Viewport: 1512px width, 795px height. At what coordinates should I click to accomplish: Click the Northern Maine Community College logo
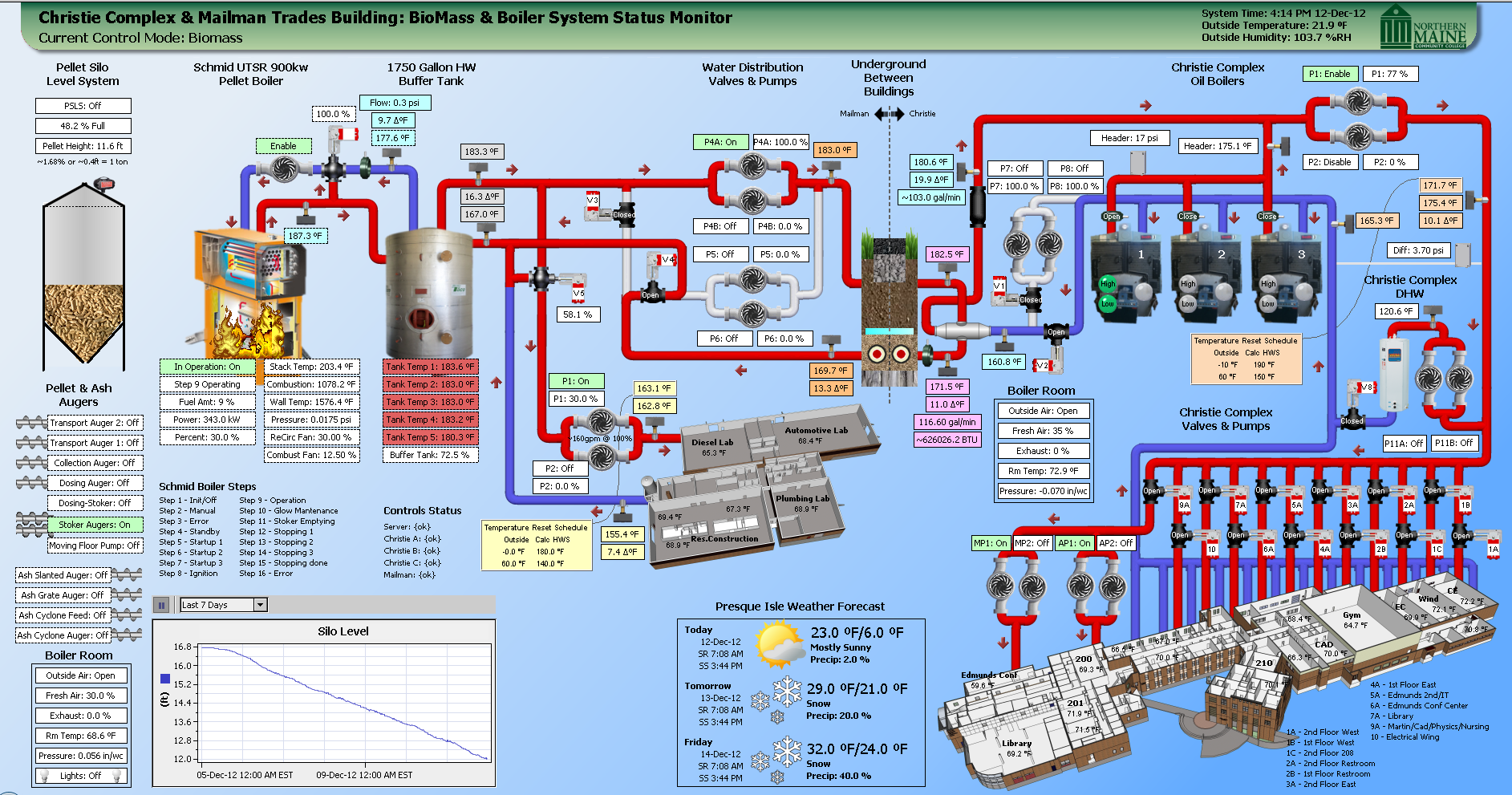click(x=1423, y=28)
